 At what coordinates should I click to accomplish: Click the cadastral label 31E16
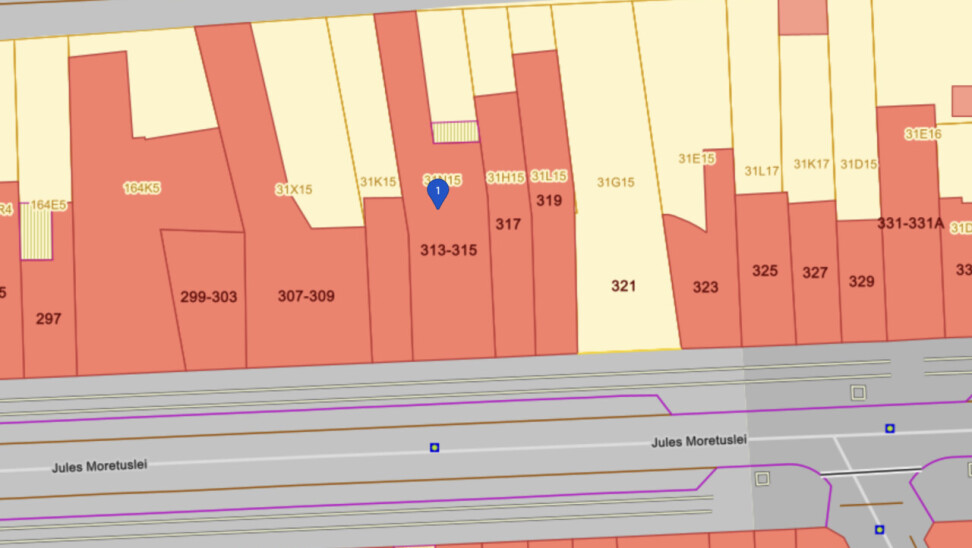(x=923, y=134)
